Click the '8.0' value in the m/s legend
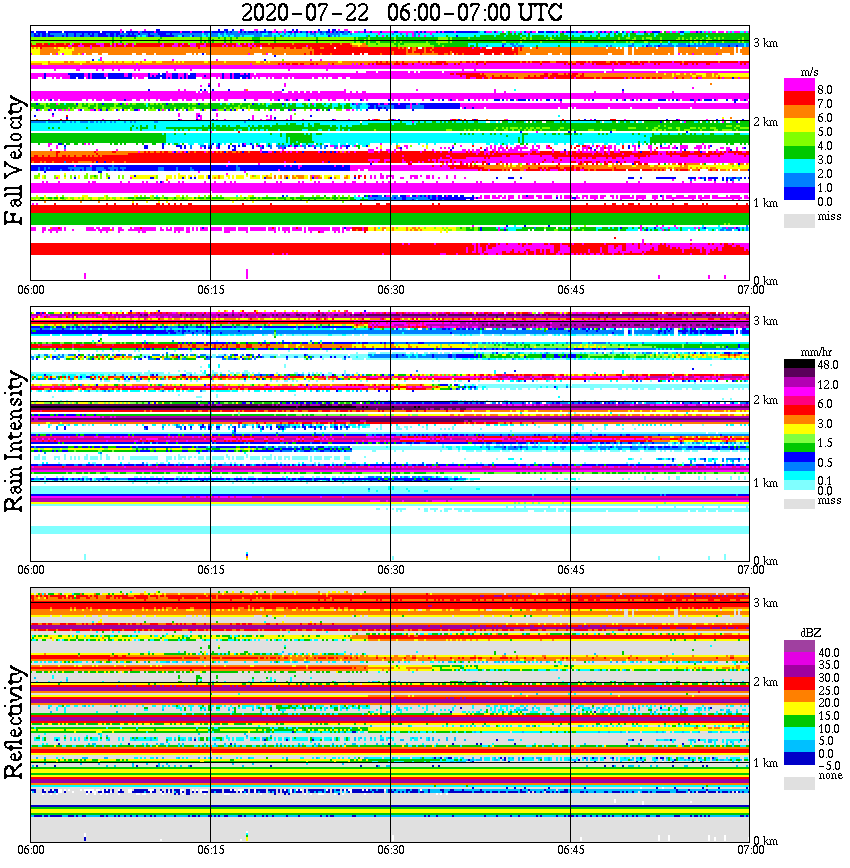 (x=825, y=90)
